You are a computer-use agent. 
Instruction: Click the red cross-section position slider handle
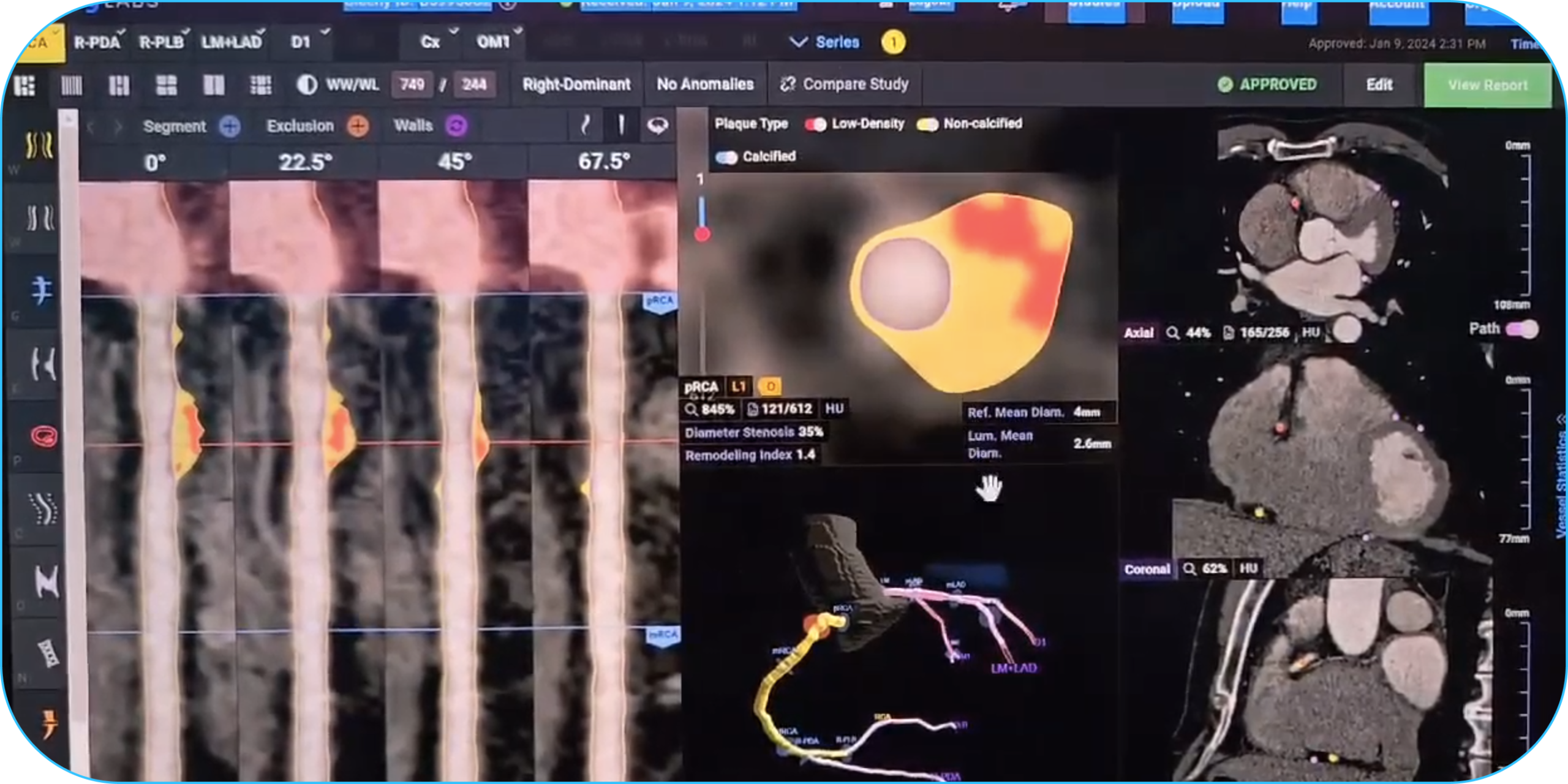click(702, 234)
